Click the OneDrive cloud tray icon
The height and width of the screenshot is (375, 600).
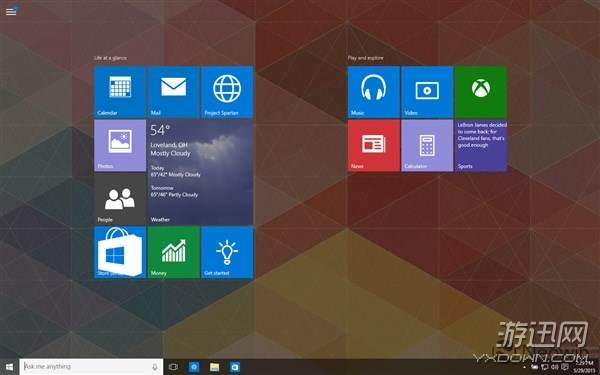535,367
